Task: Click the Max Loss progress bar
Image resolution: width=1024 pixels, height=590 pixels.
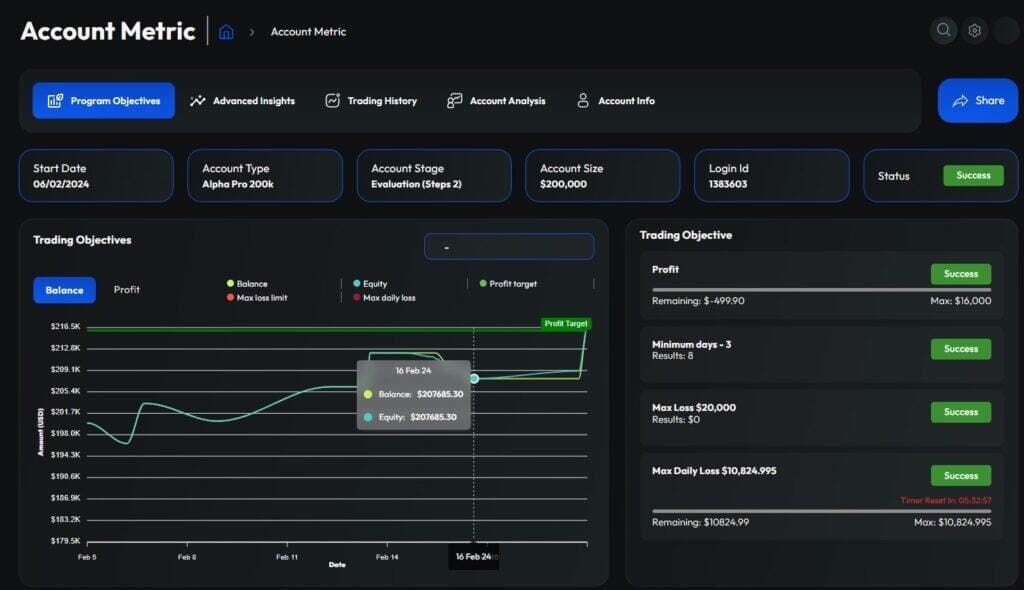Action: coord(820,432)
